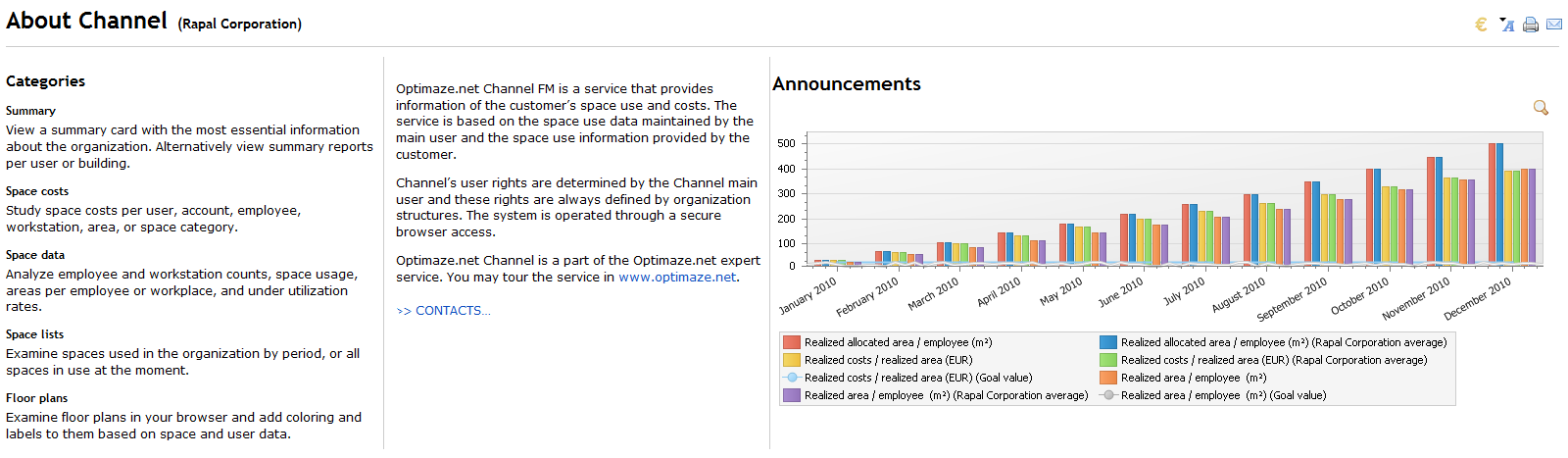The height and width of the screenshot is (458, 1568).
Task: Open the www.optimaze.net link
Action: coord(677,278)
